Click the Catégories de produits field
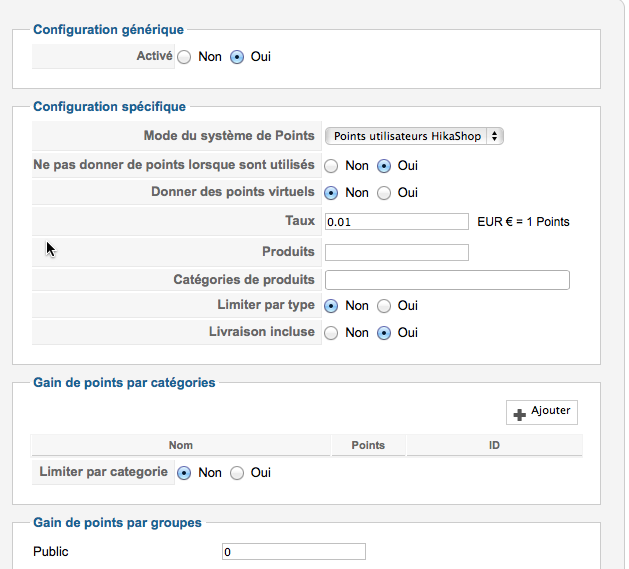 (x=447, y=280)
